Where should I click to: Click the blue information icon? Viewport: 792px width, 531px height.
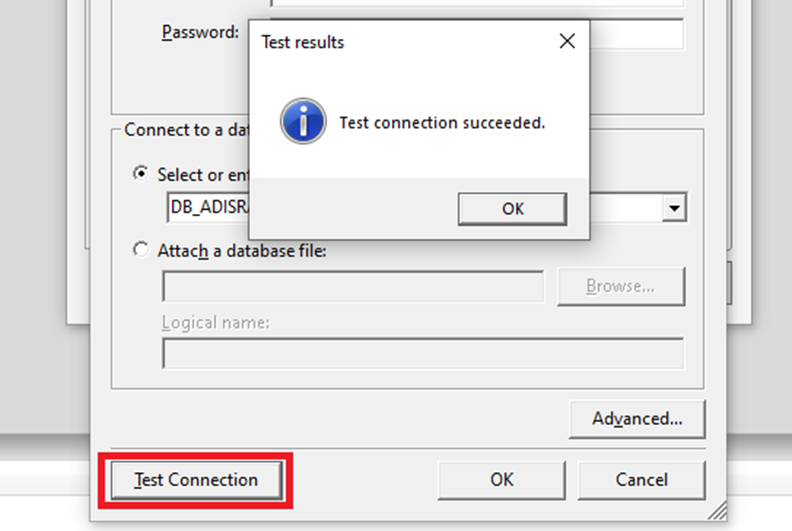click(303, 121)
